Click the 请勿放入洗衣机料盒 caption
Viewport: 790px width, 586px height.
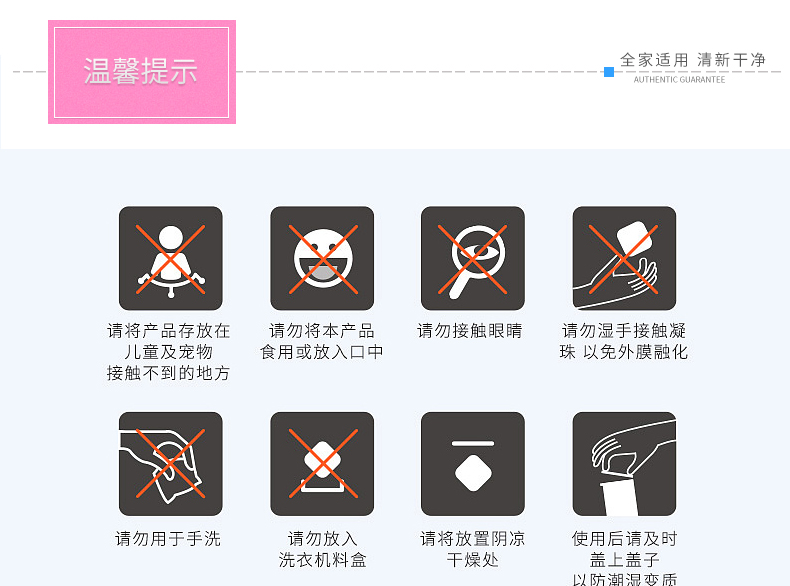tap(322, 549)
